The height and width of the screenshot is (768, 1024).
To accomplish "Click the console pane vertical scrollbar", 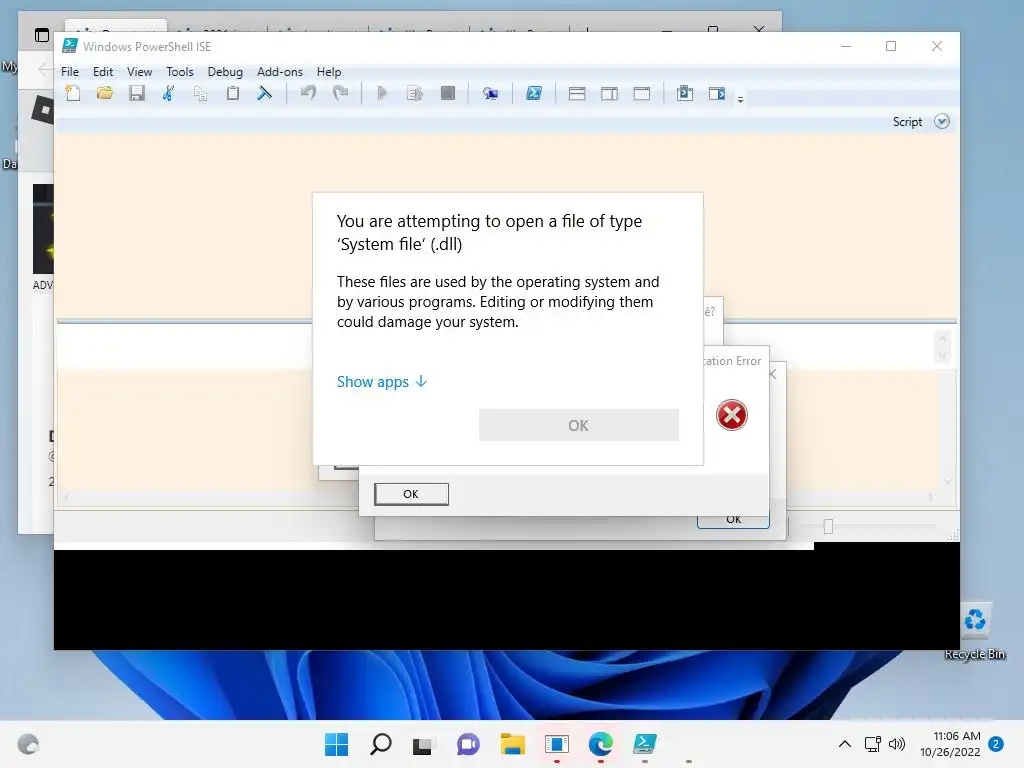I will coord(947,431).
